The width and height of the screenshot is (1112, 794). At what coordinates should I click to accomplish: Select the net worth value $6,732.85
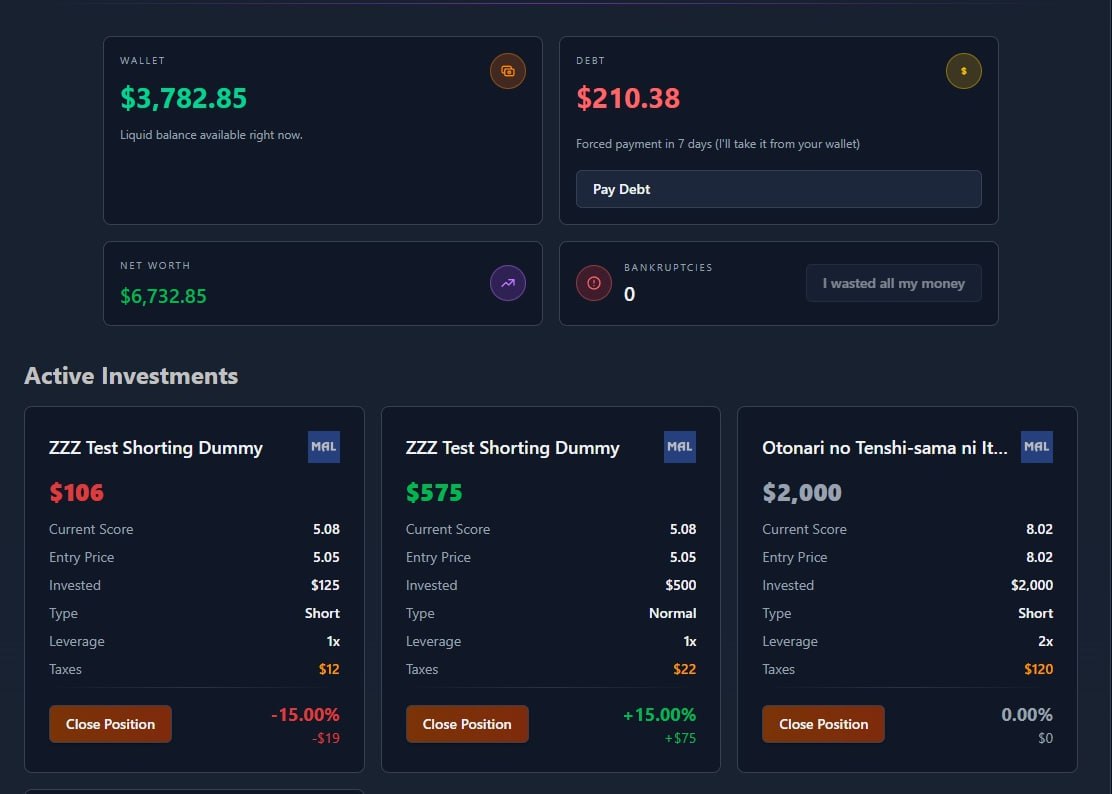[163, 296]
